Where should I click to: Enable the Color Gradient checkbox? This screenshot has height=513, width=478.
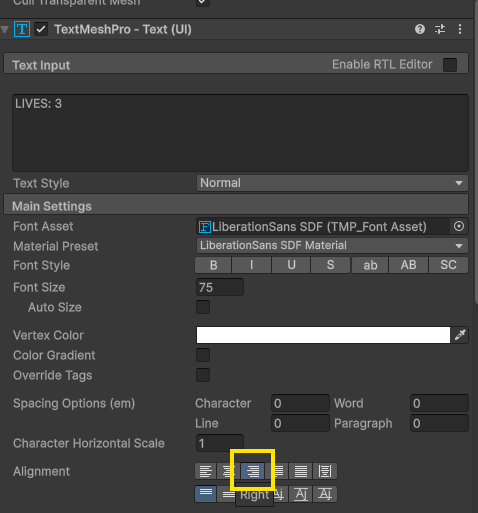point(203,355)
